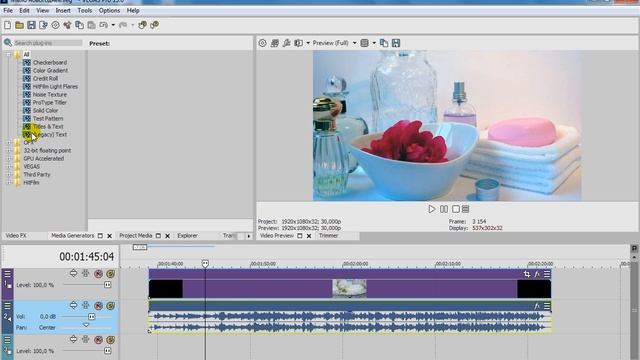Expand the VEGAS folder
The image size is (640, 360).
coord(9,167)
